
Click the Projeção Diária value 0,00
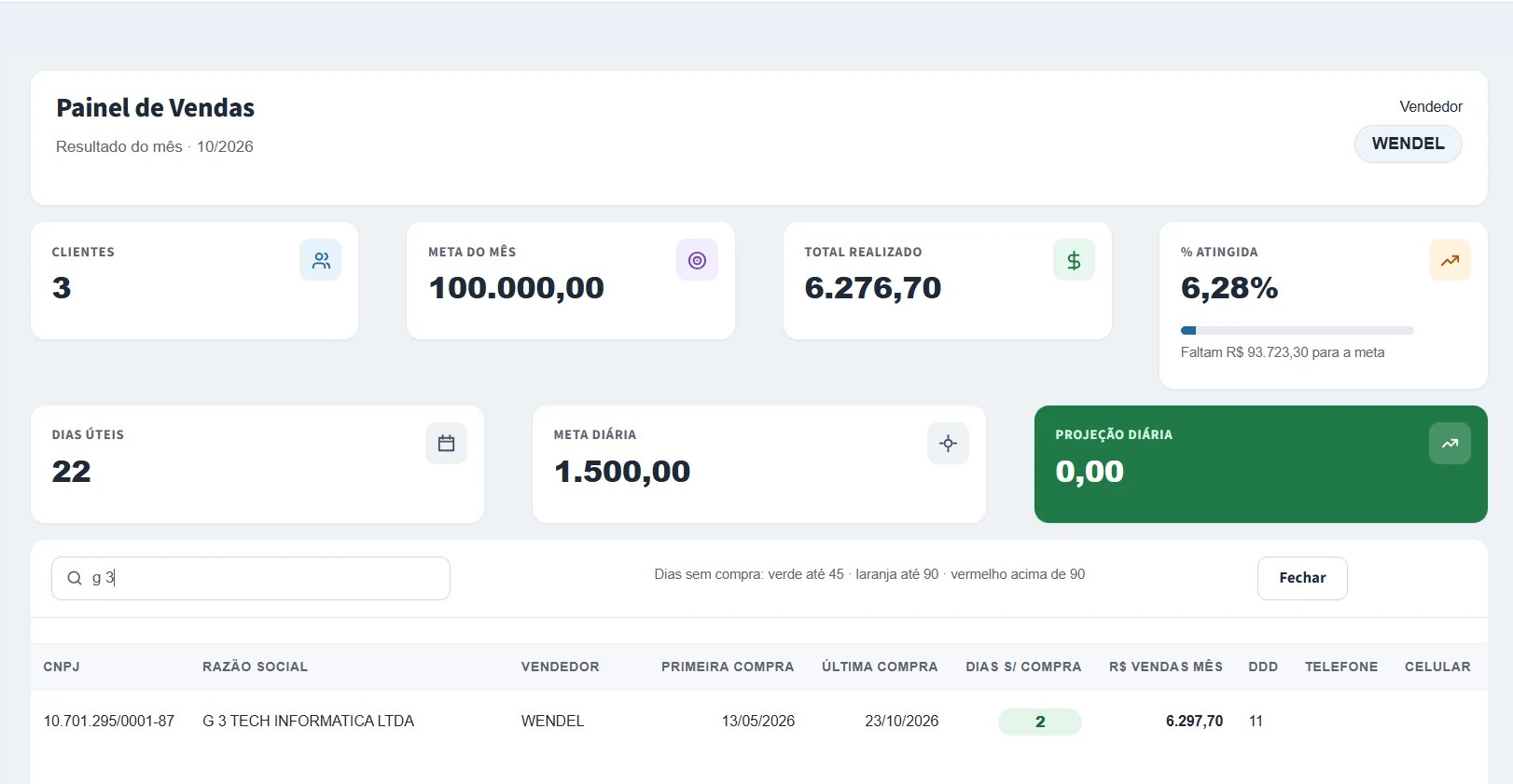pyautogui.click(x=1090, y=472)
